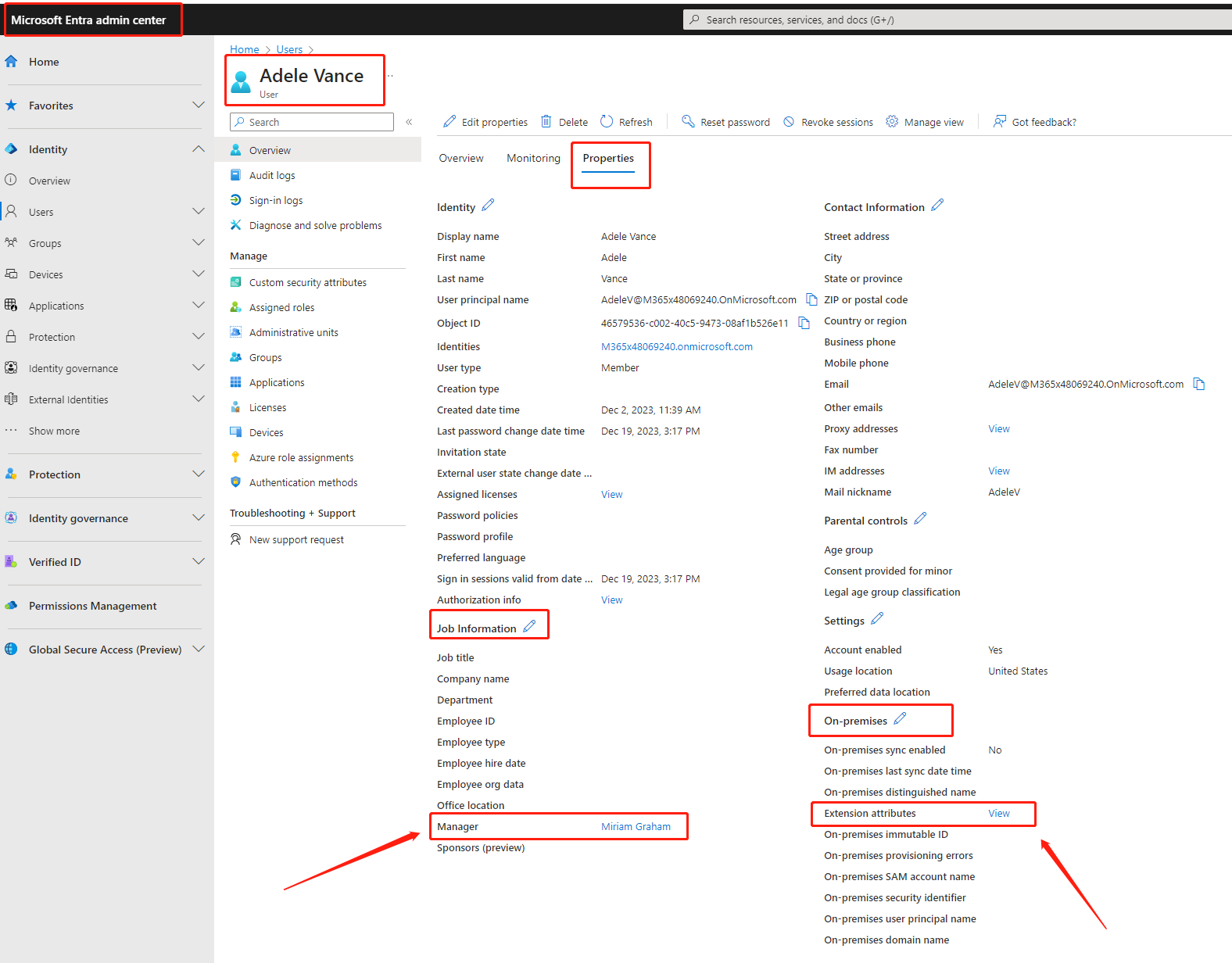Click the Reset password key icon
This screenshot has width=1232, height=963.
(688, 121)
